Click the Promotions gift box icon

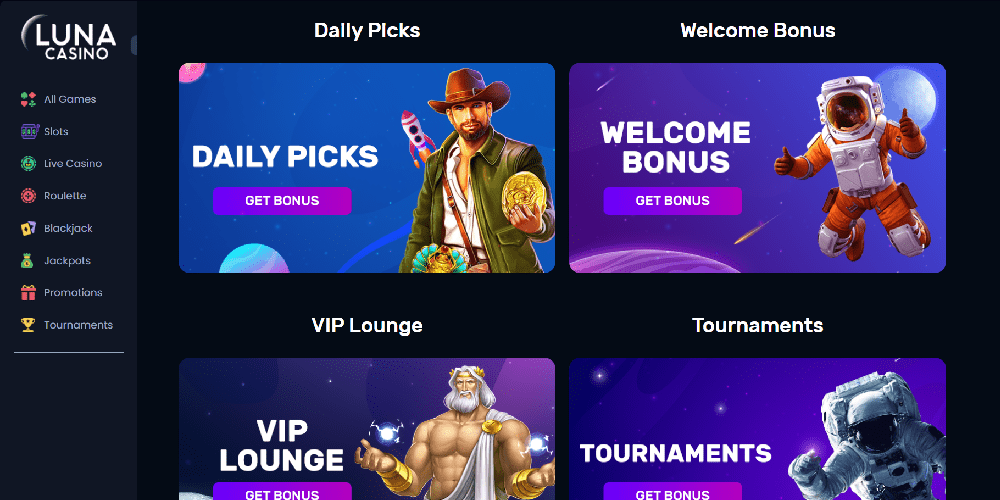[28, 293]
